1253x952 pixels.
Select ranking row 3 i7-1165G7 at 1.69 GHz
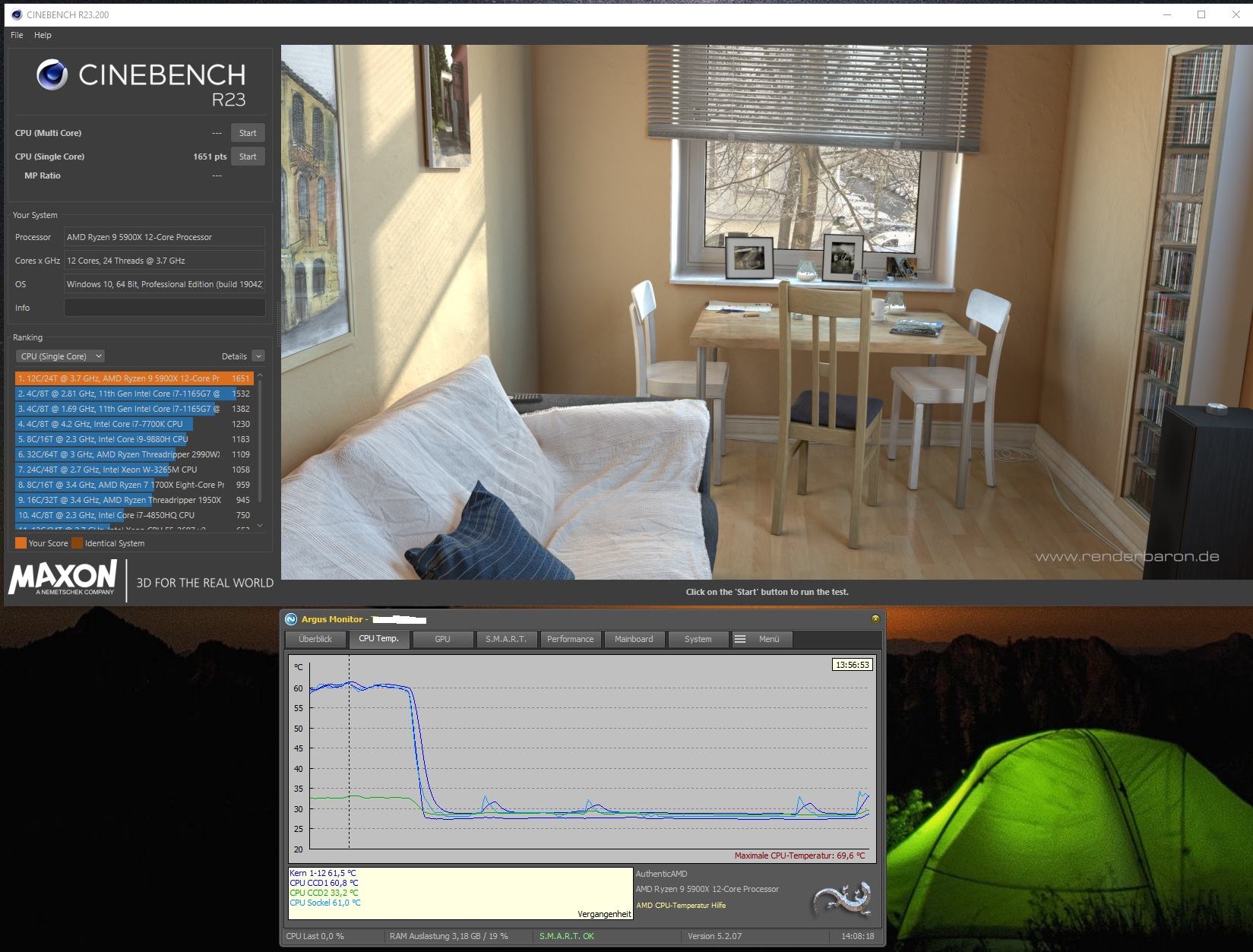point(134,409)
